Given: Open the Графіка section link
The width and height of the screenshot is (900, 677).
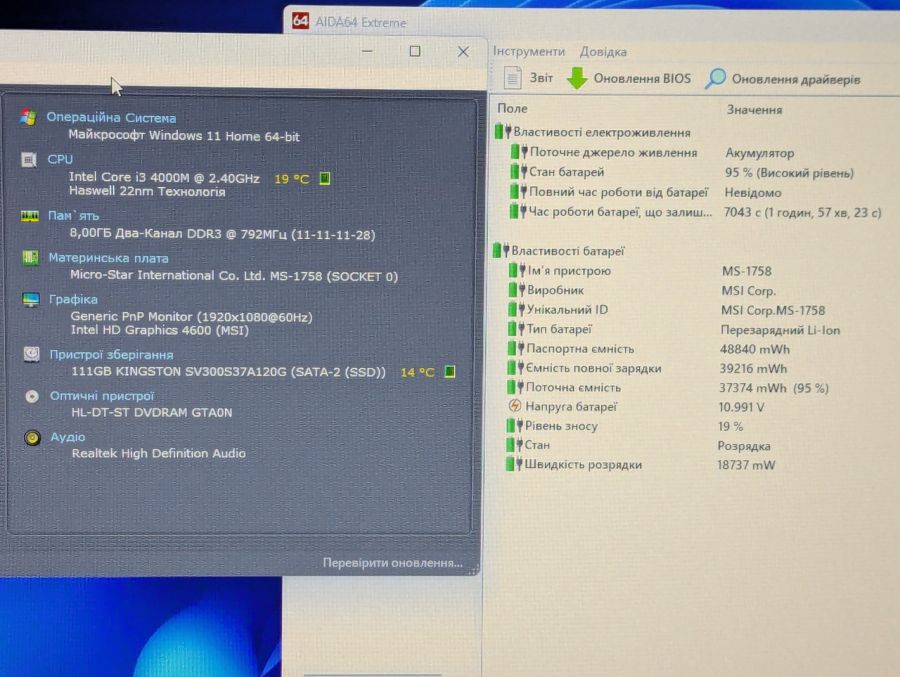Looking at the screenshot, I should coord(73,299).
